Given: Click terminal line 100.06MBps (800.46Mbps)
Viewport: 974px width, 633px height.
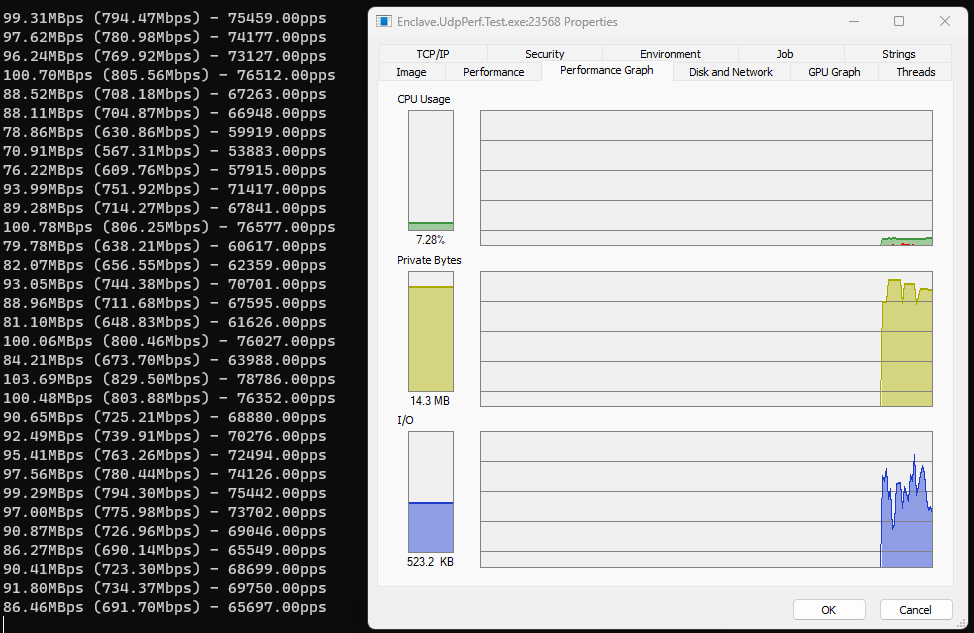Looking at the screenshot, I should [169, 341].
